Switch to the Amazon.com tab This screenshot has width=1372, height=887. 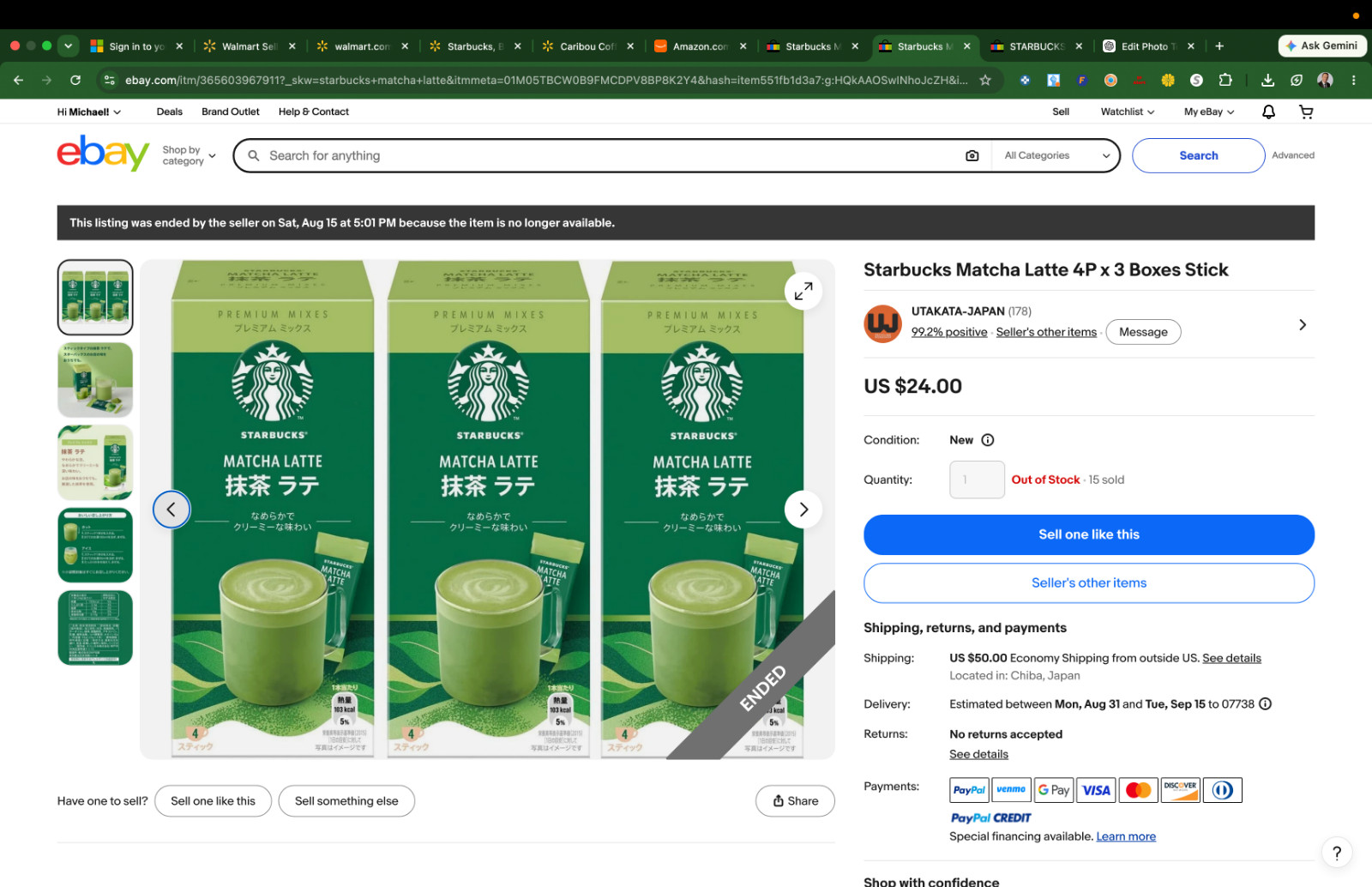(x=700, y=46)
